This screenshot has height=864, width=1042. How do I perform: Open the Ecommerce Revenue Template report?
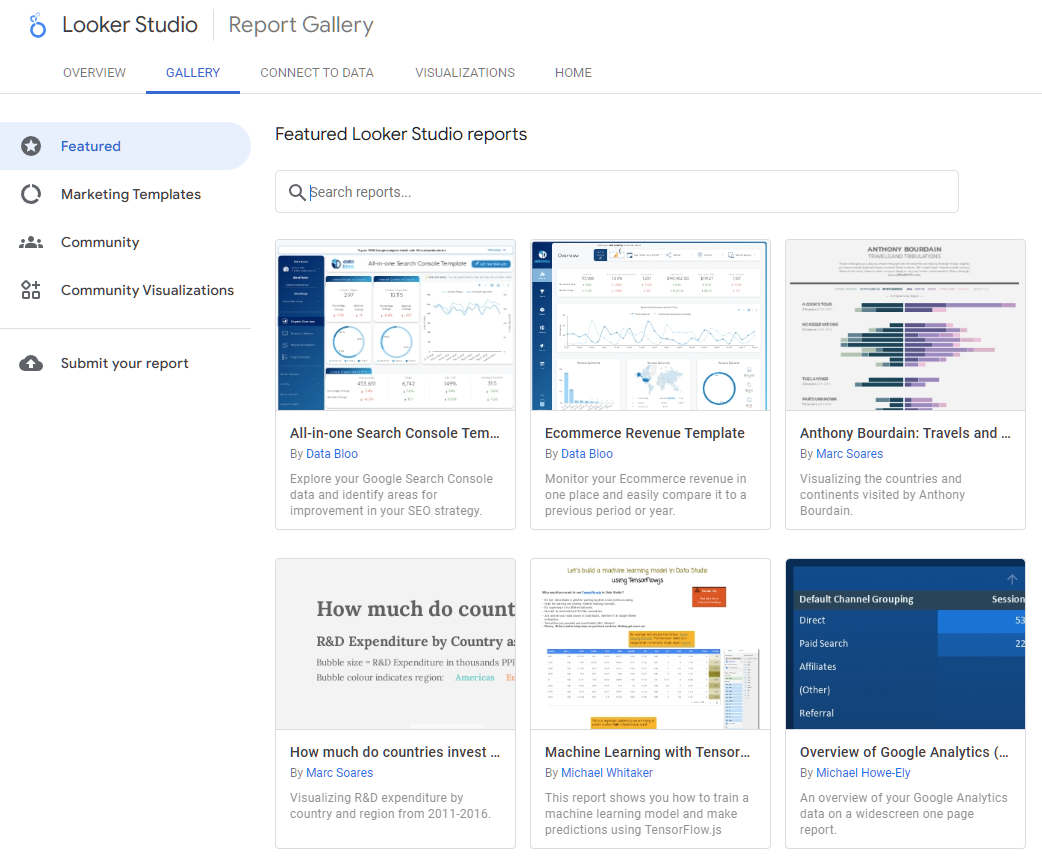[645, 433]
